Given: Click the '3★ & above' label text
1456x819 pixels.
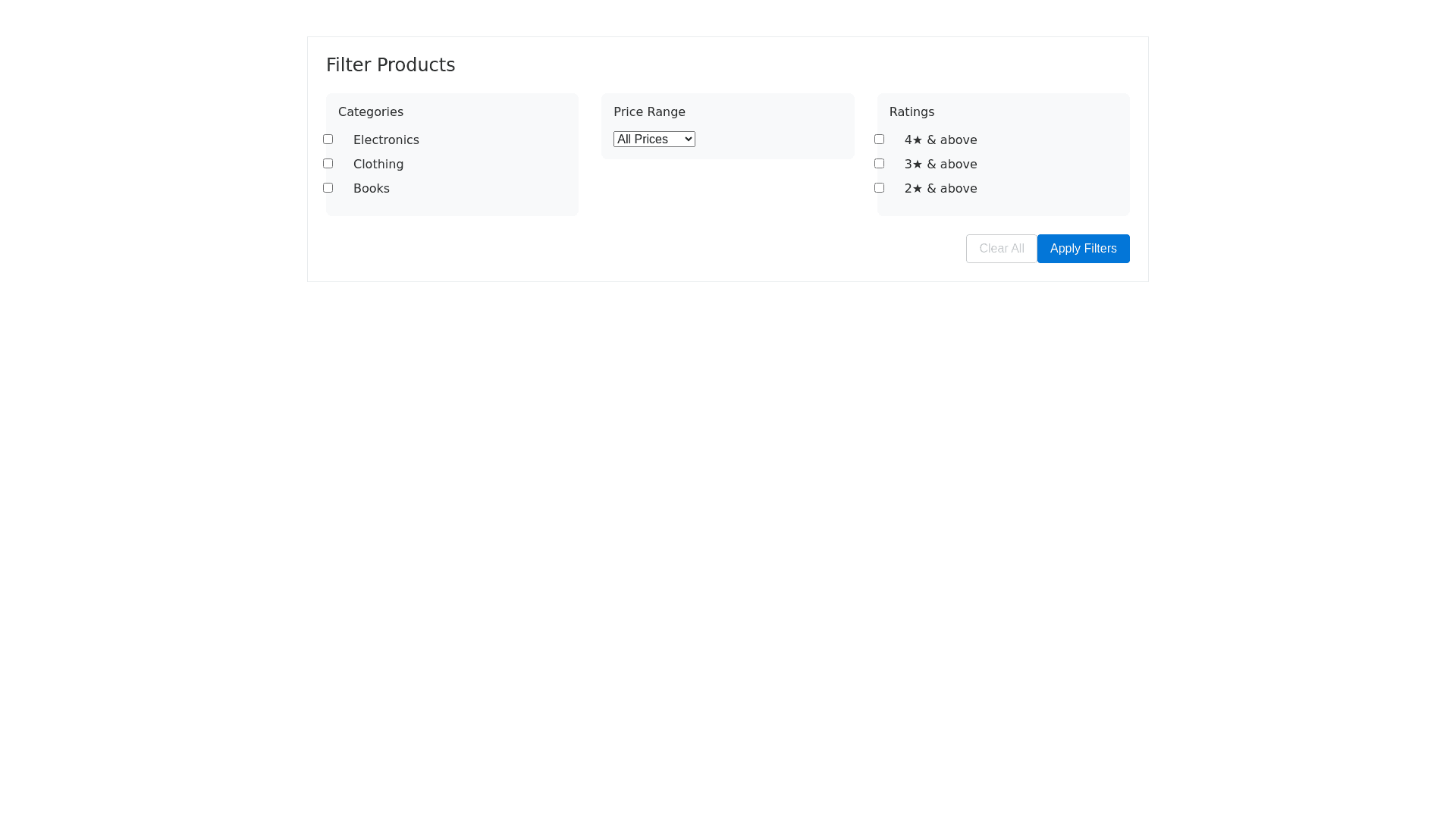Looking at the screenshot, I should click(x=940, y=165).
